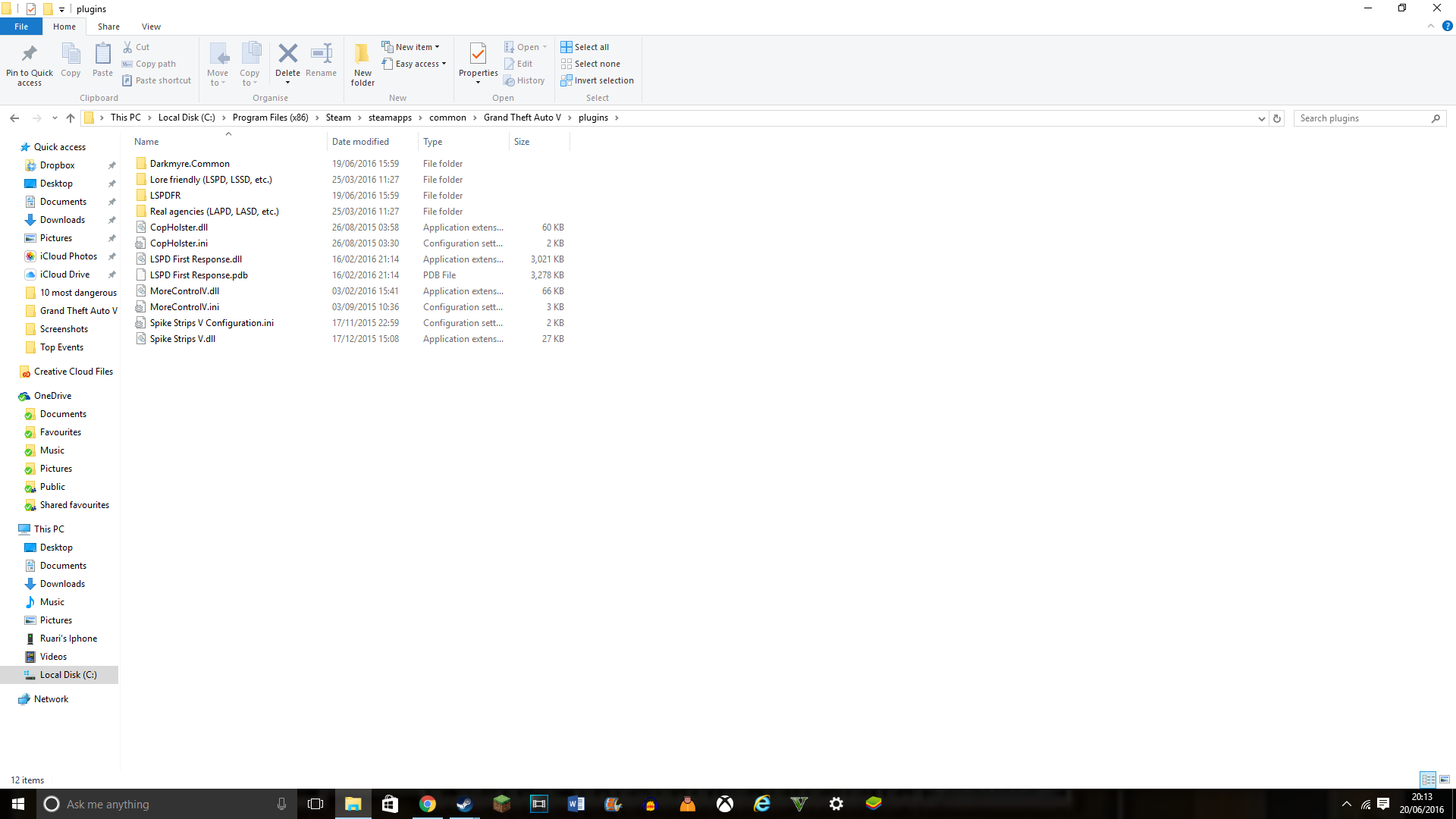This screenshot has height=819, width=1456.
Task: Open the Easy access dropdown
Action: pos(419,64)
